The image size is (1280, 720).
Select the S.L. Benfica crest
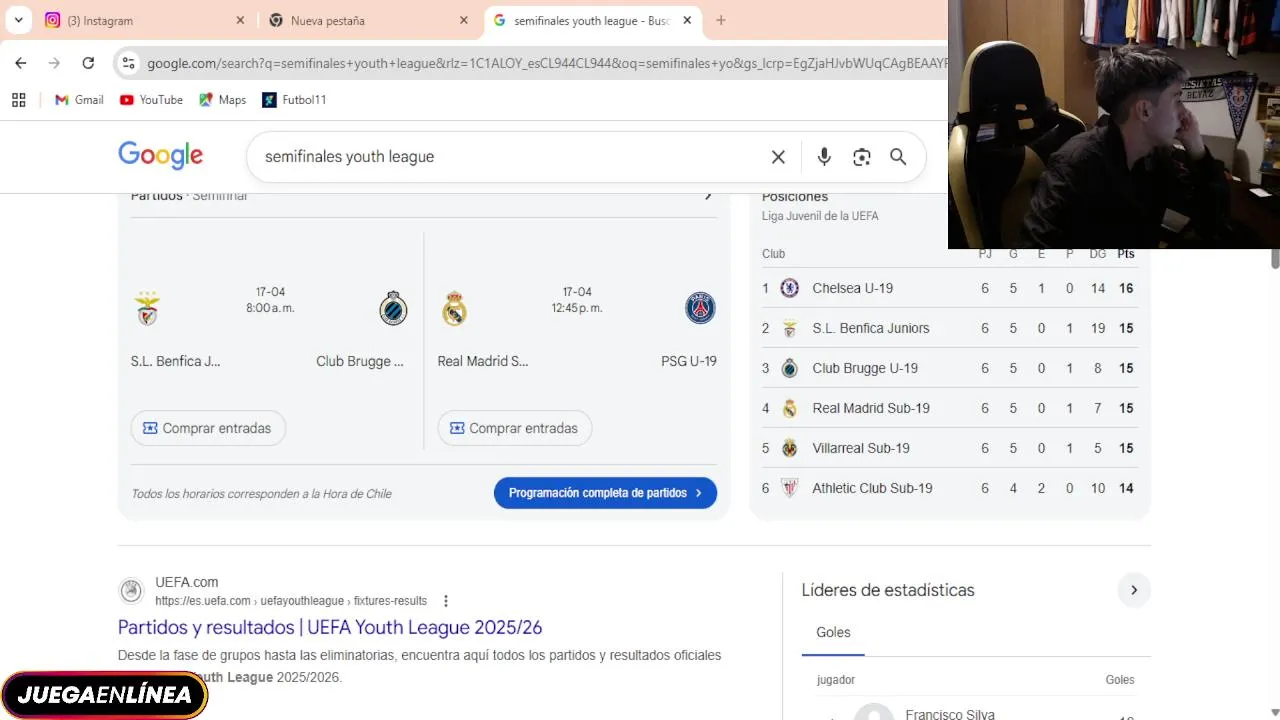pyautogui.click(x=147, y=308)
